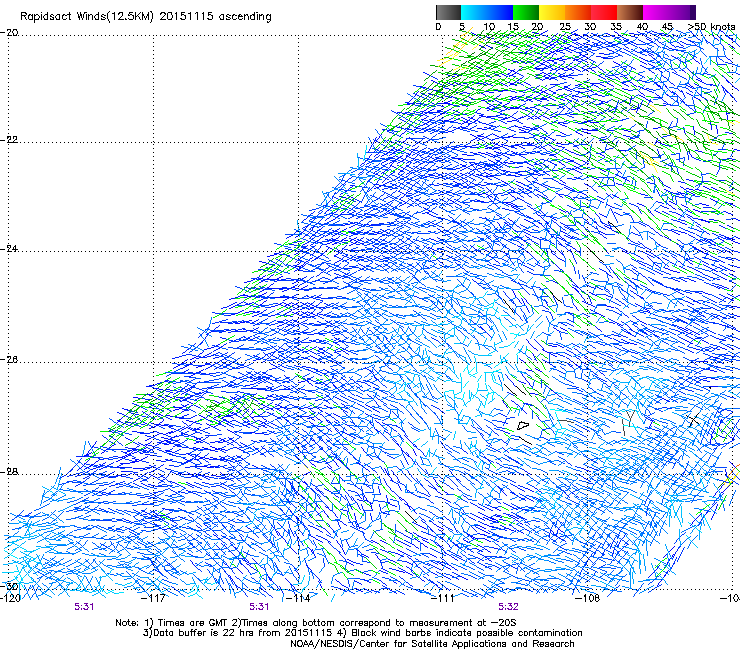Select the legend scale label "35"
This screenshot has height=650, width=740.
616,26
